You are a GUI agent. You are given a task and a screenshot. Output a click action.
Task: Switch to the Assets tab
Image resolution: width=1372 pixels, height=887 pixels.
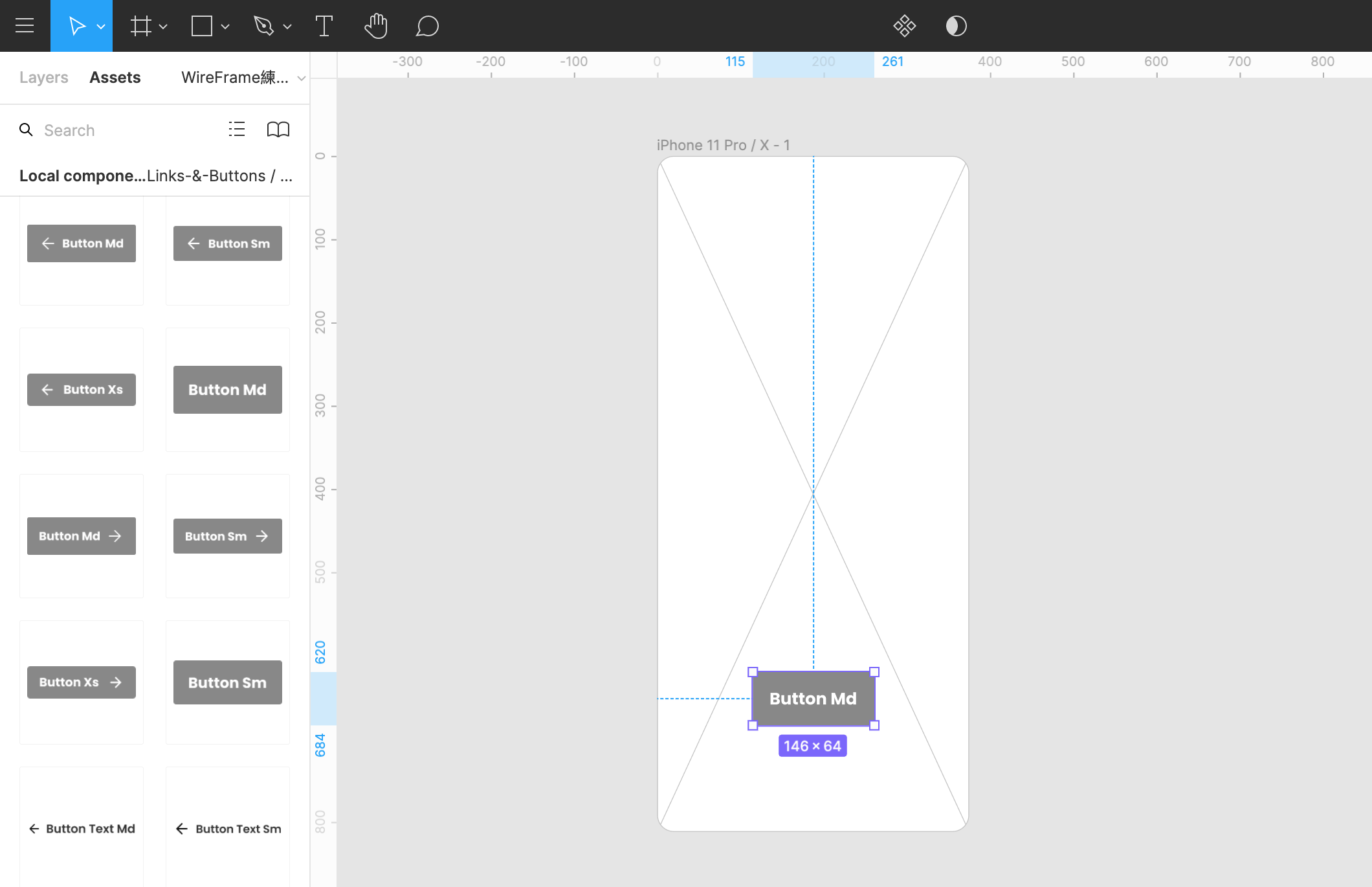(x=115, y=78)
